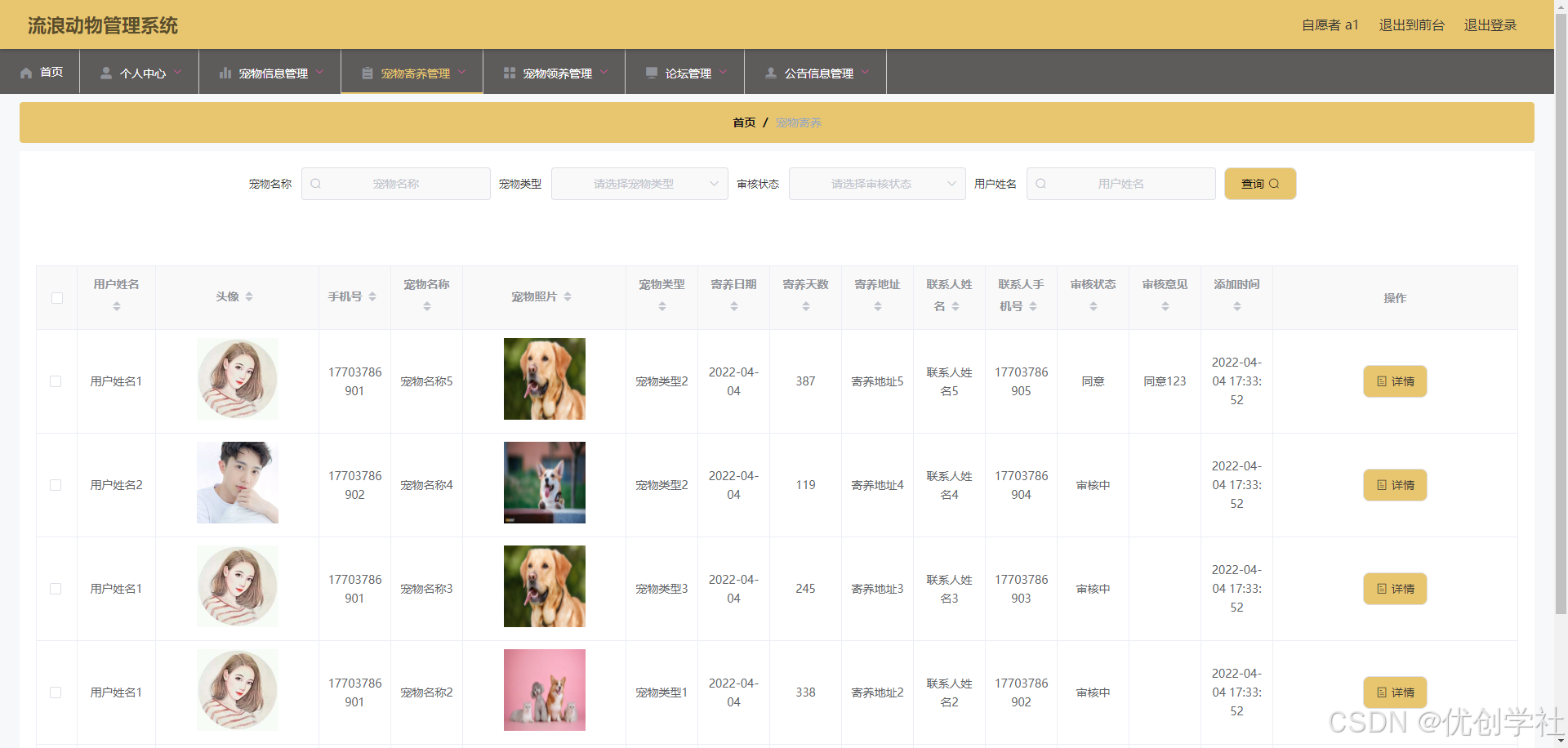Open the dog photo in 宠物名称5 row

545,379
